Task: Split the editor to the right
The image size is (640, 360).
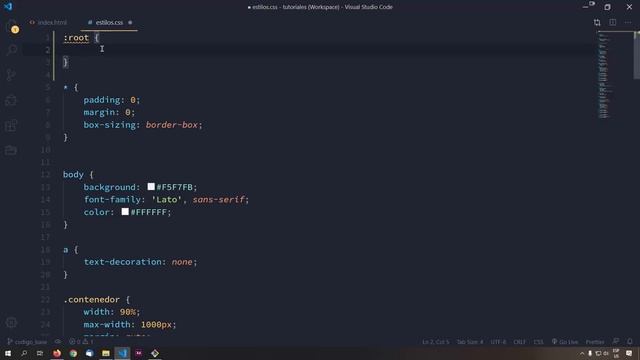Action: 613,22
